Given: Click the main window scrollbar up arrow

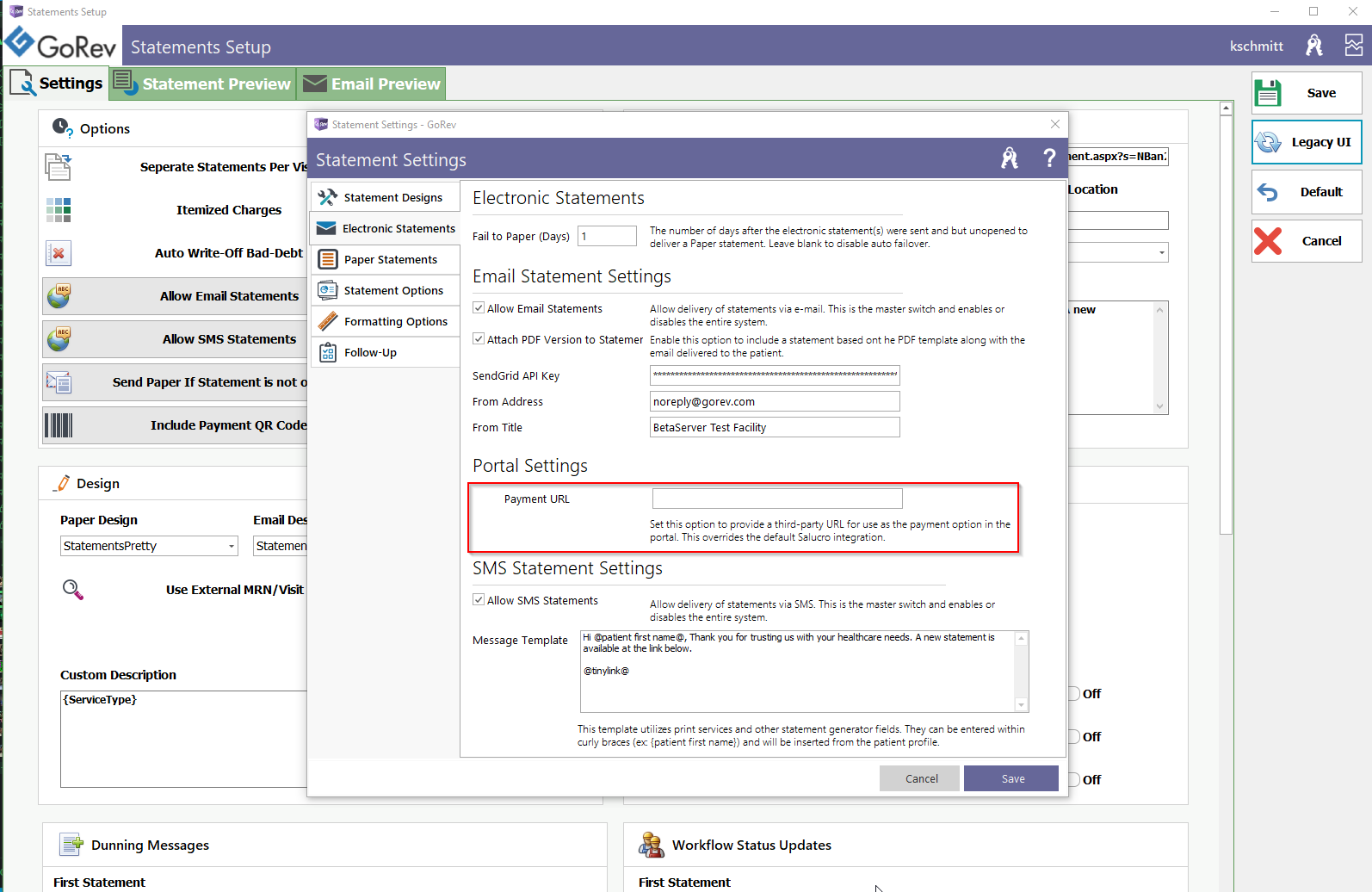Looking at the screenshot, I should pos(1226,108).
